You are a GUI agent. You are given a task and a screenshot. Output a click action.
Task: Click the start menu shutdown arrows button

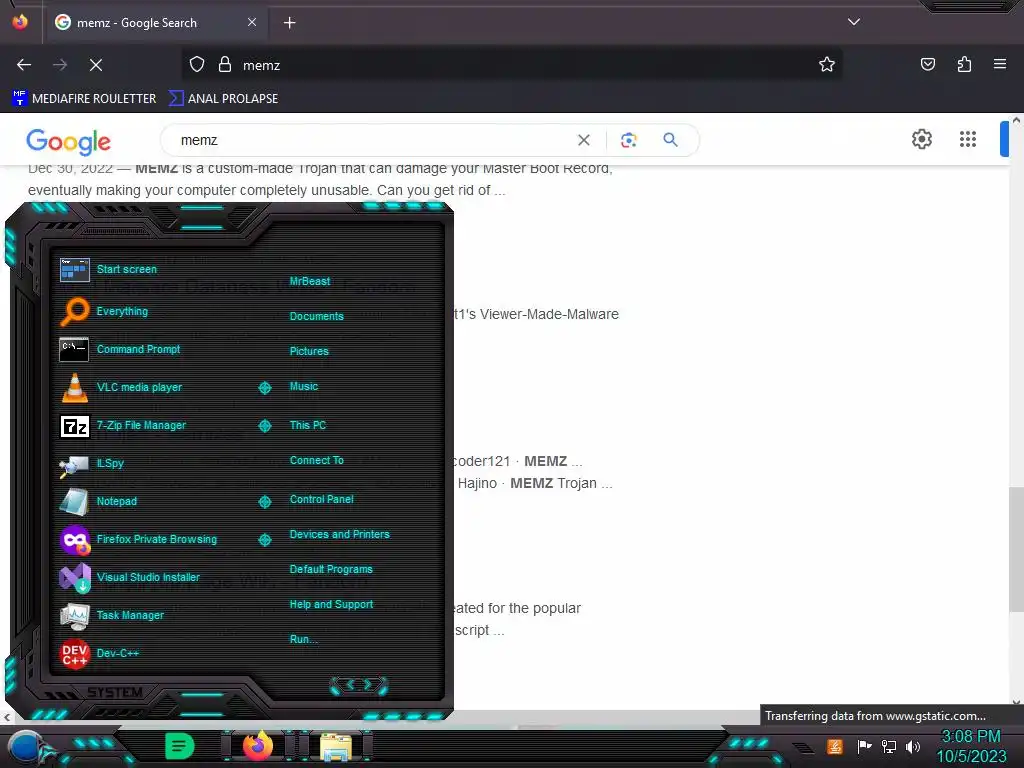pyautogui.click(x=359, y=685)
